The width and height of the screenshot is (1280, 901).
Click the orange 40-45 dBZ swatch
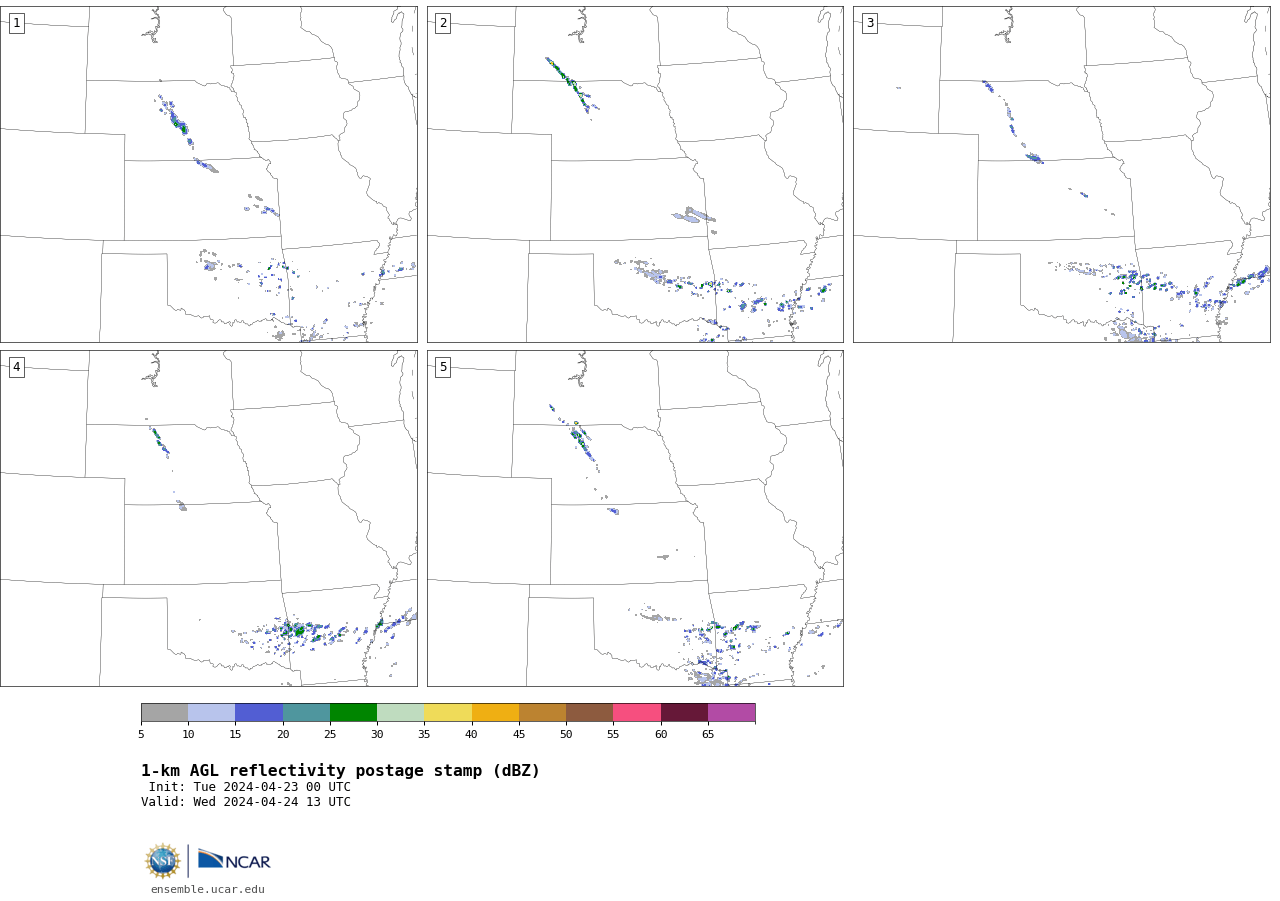click(495, 712)
